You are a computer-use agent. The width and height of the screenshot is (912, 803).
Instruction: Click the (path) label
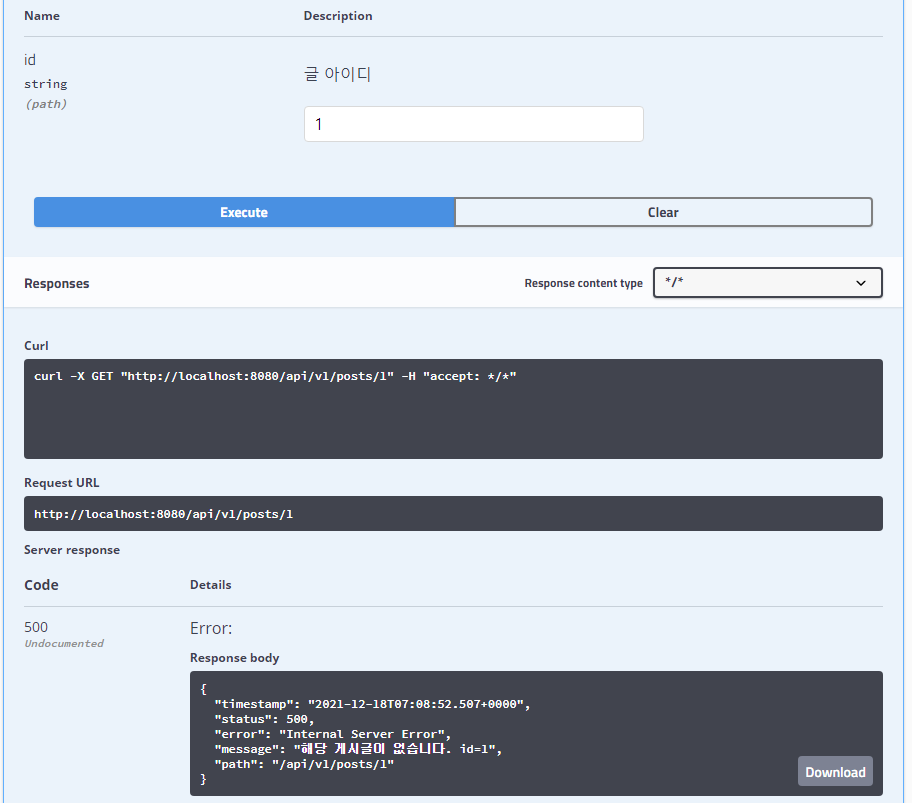pos(45,104)
